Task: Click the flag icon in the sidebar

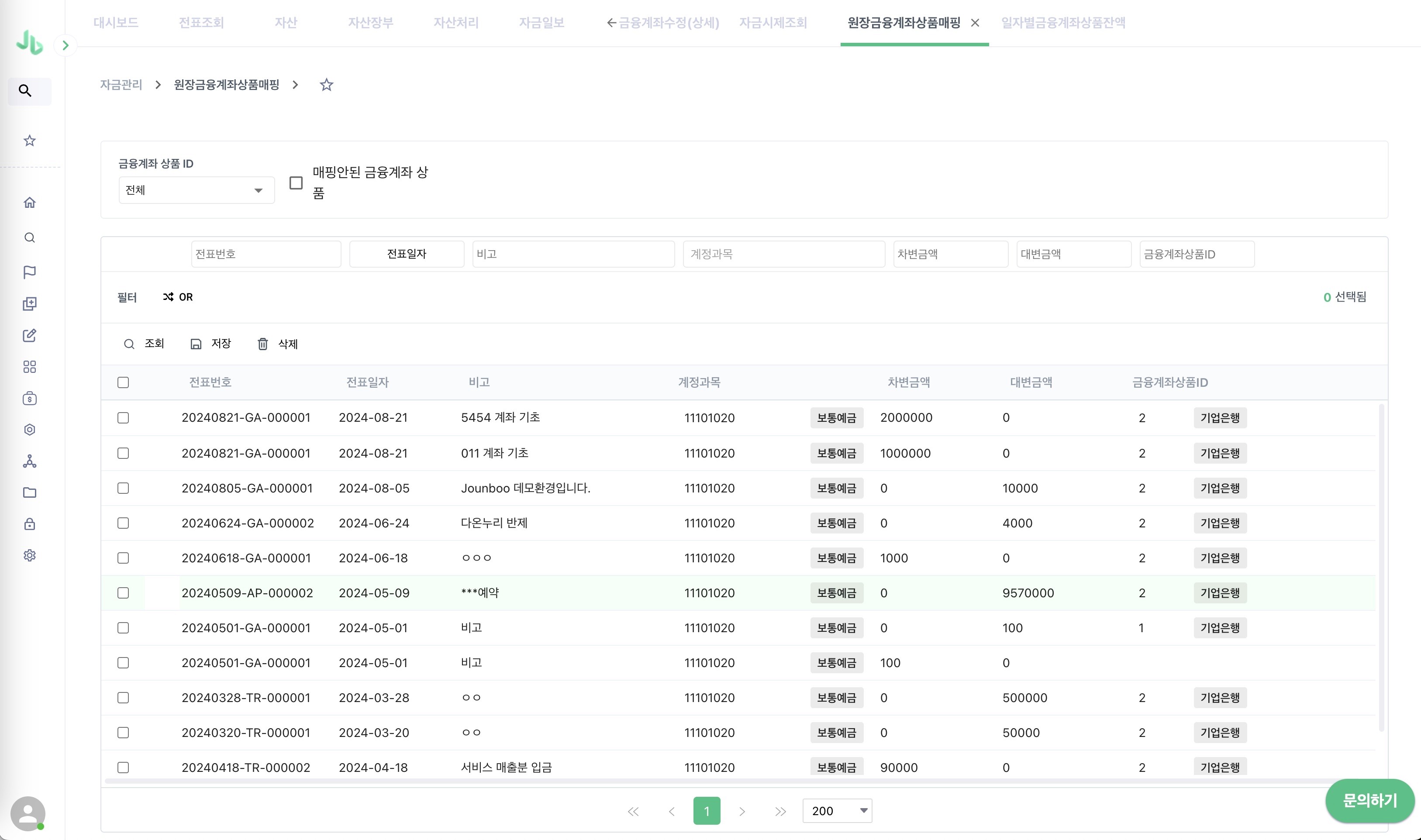Action: (x=29, y=272)
